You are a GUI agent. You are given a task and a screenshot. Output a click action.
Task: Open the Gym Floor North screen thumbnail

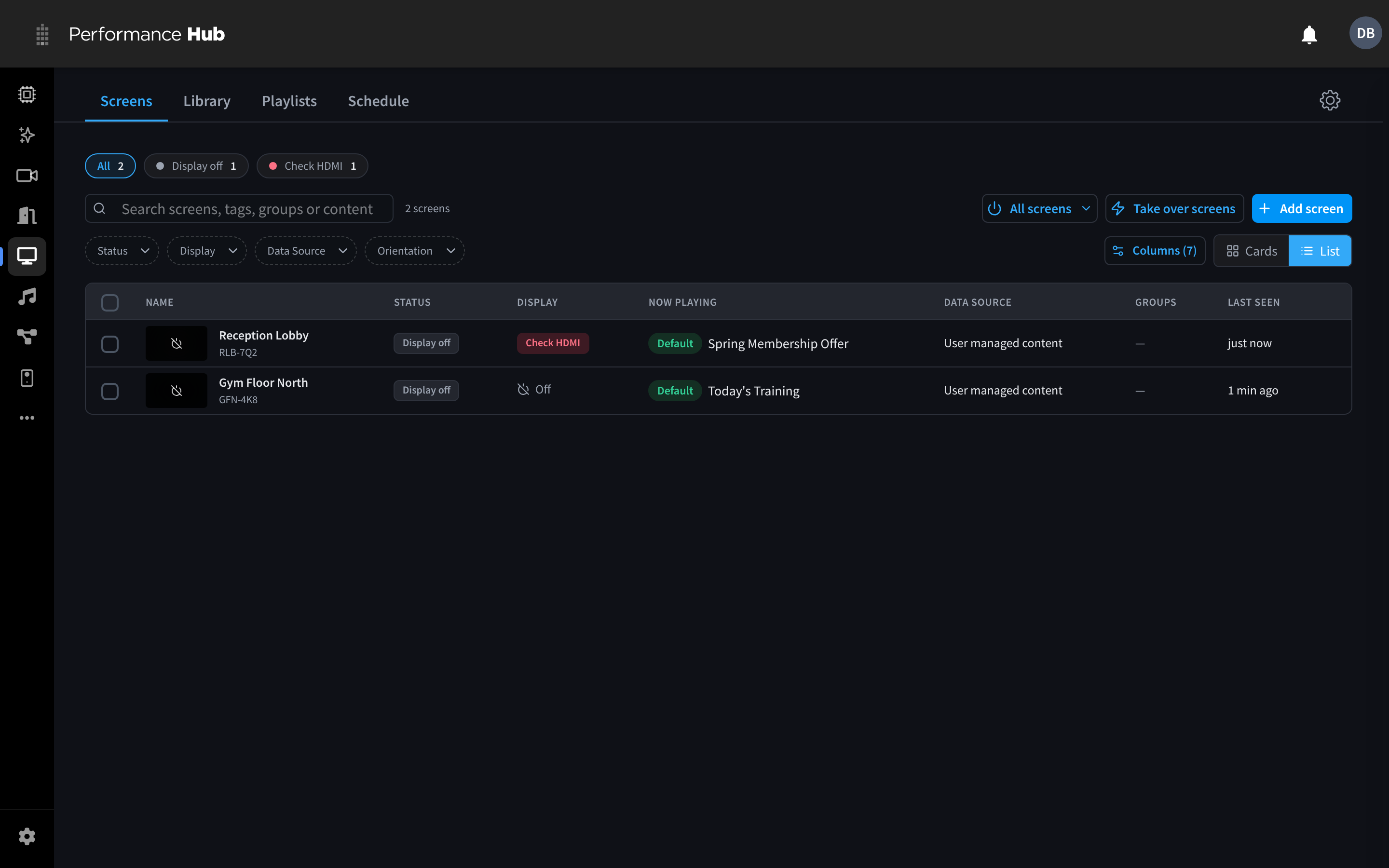(x=176, y=391)
